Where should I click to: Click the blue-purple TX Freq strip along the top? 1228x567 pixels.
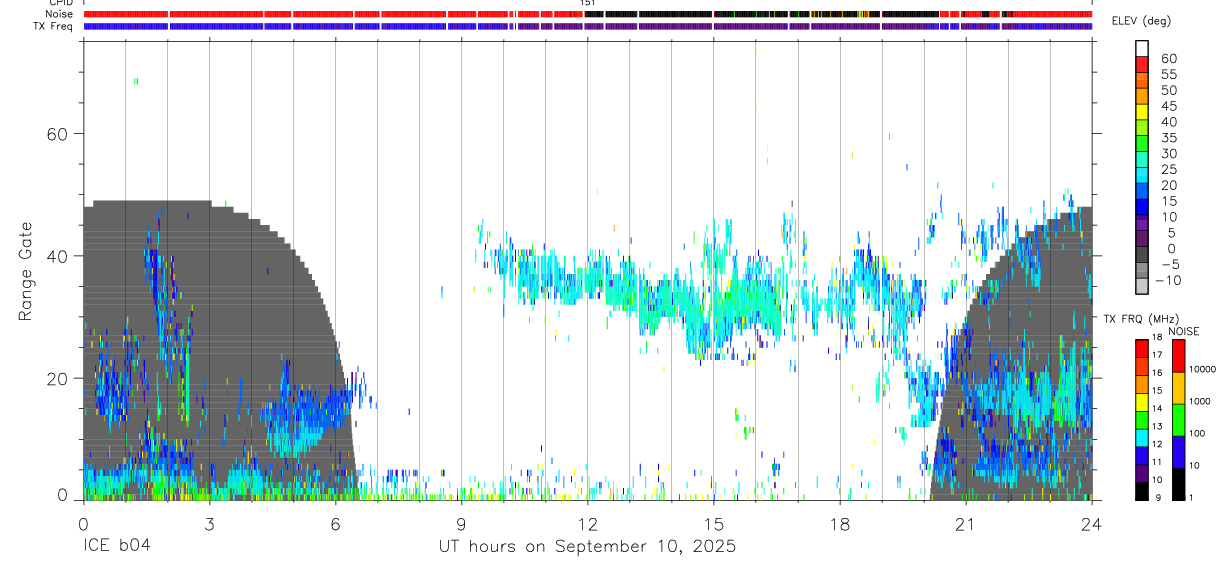[587, 26]
